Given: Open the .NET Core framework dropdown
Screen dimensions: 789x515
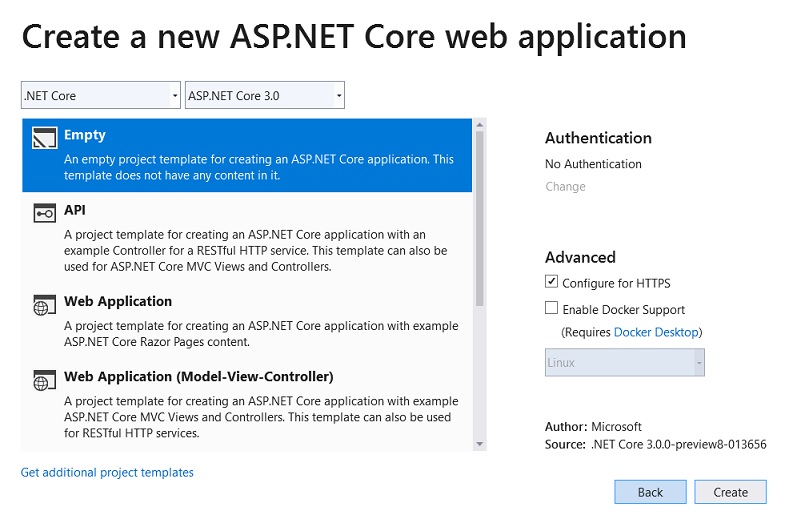Looking at the screenshot, I should tap(101, 95).
